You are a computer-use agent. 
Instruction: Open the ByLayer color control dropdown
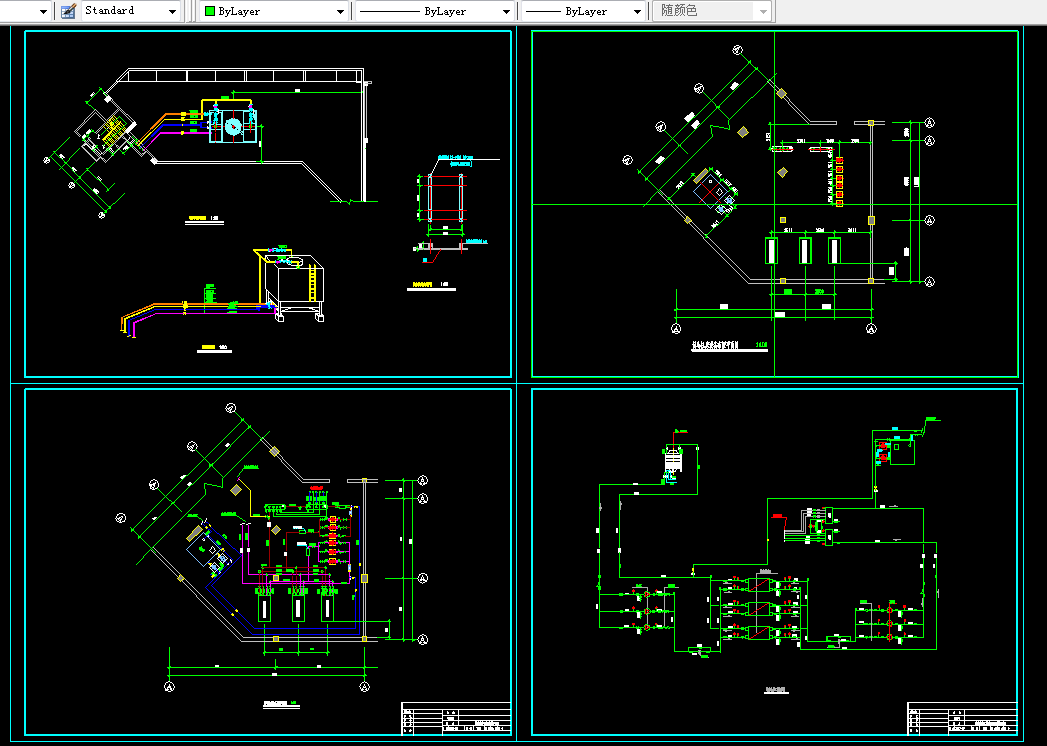pos(340,11)
